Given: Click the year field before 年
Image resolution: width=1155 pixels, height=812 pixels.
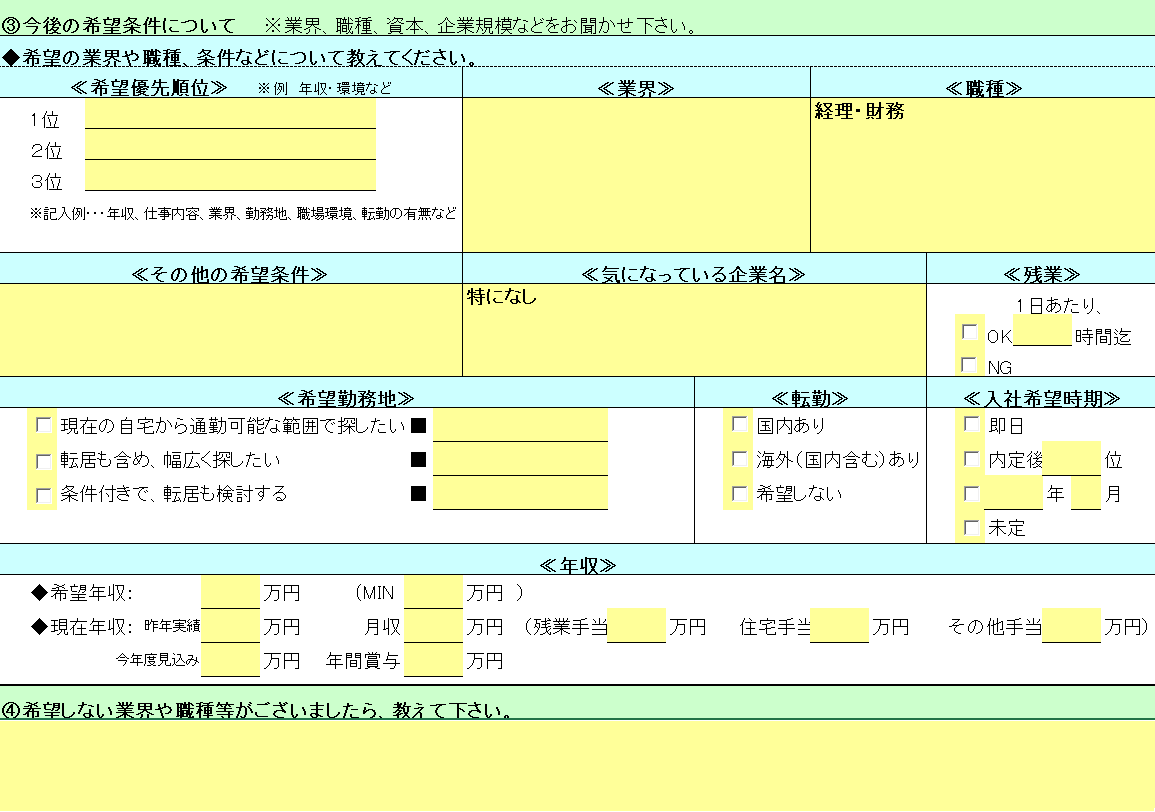Looking at the screenshot, I should pos(1014,493).
